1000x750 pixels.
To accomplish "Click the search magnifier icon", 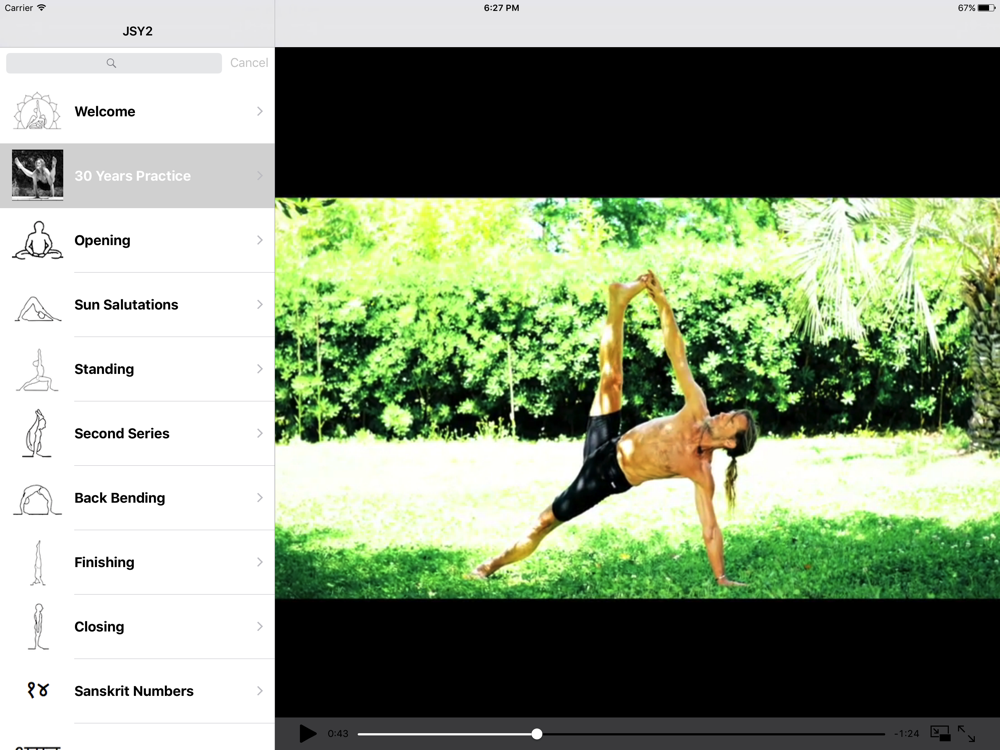I will pos(111,63).
